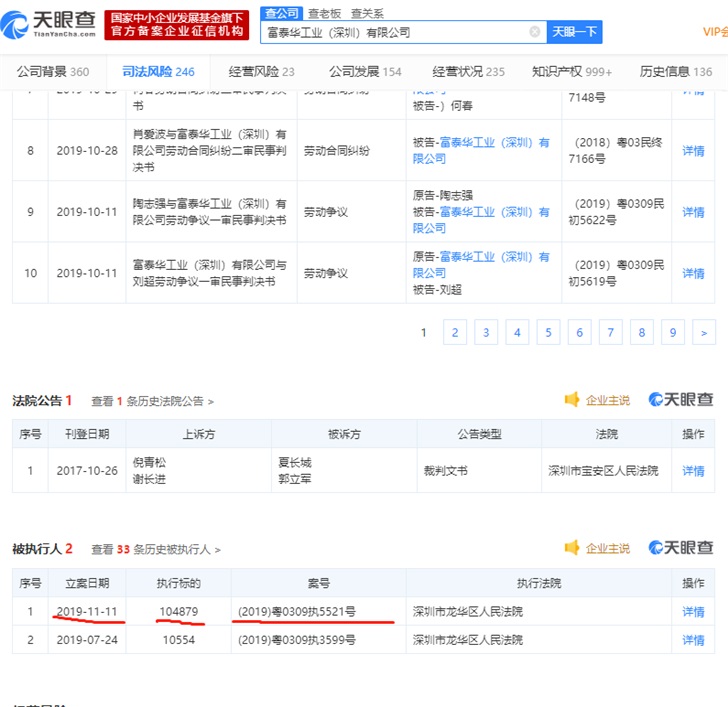The height and width of the screenshot is (707, 728).
Task: Open 详情 for case (2019)粤0309执5521号
Action: click(x=693, y=611)
